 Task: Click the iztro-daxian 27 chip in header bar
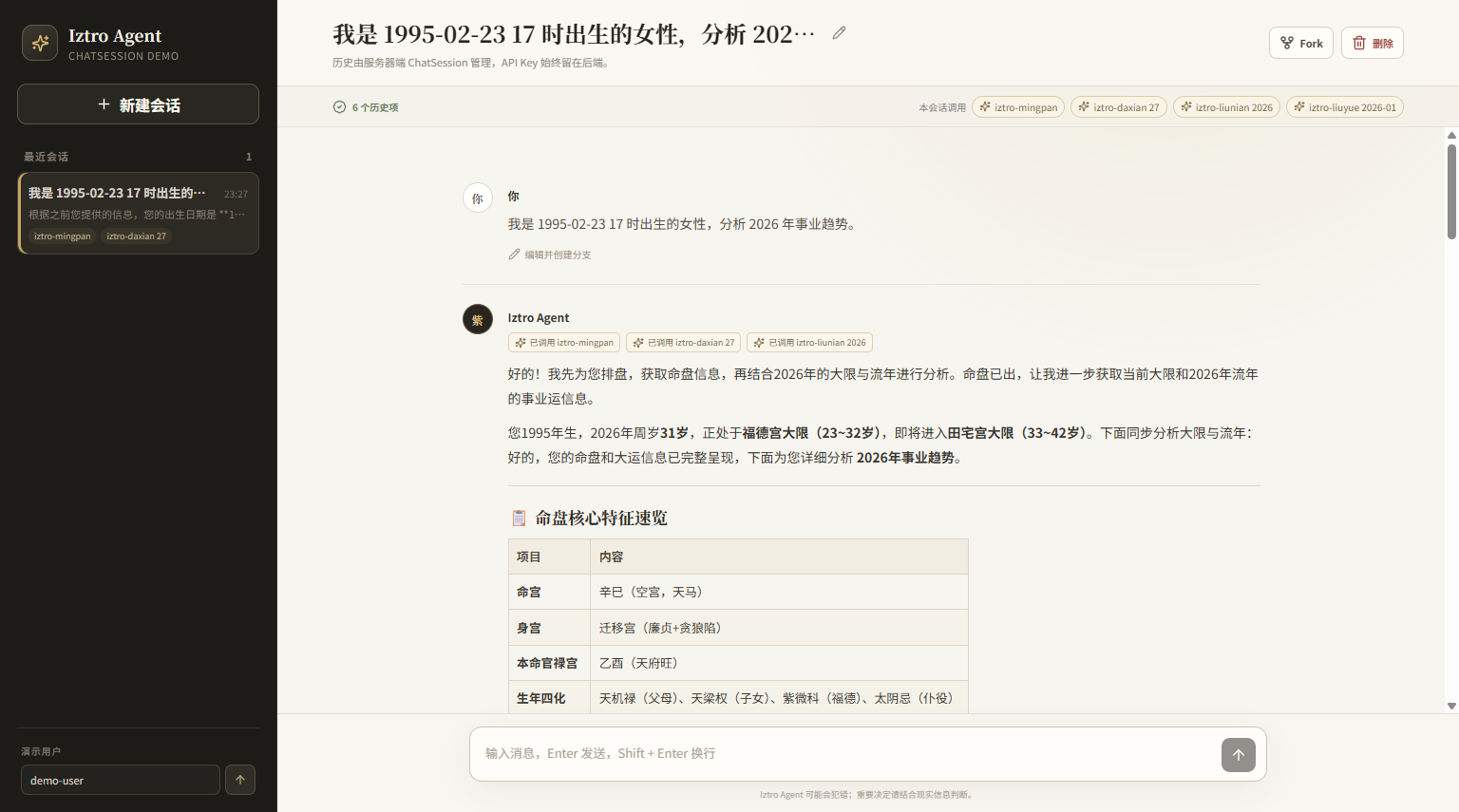click(1119, 107)
